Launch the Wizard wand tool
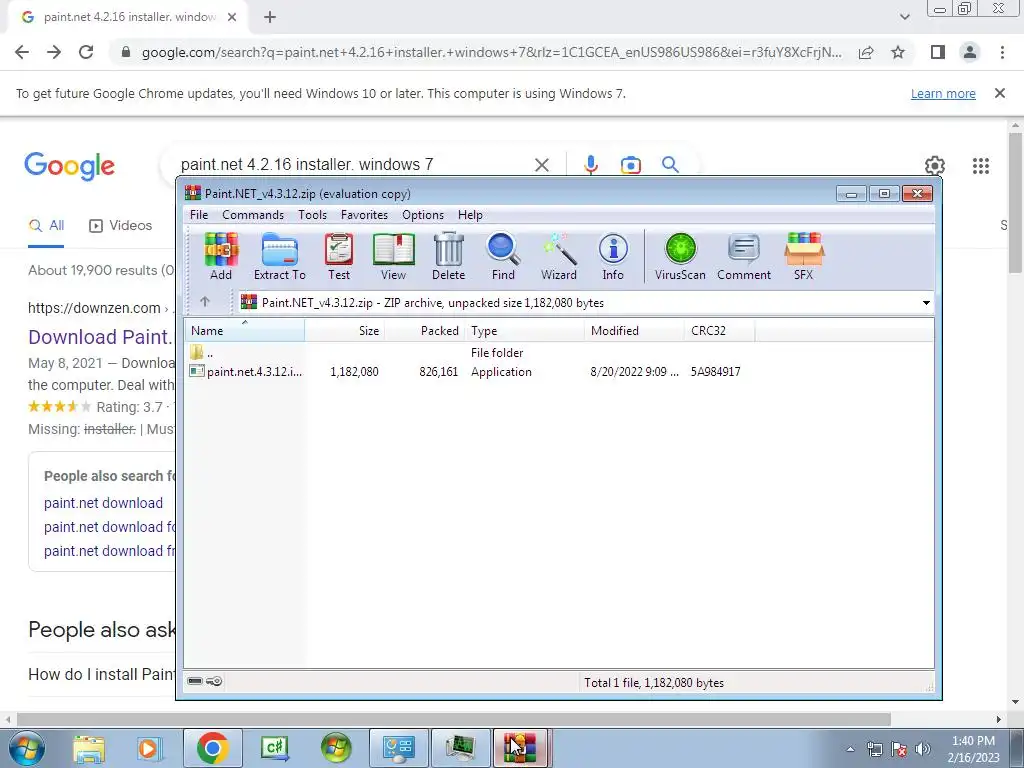 [x=559, y=257]
